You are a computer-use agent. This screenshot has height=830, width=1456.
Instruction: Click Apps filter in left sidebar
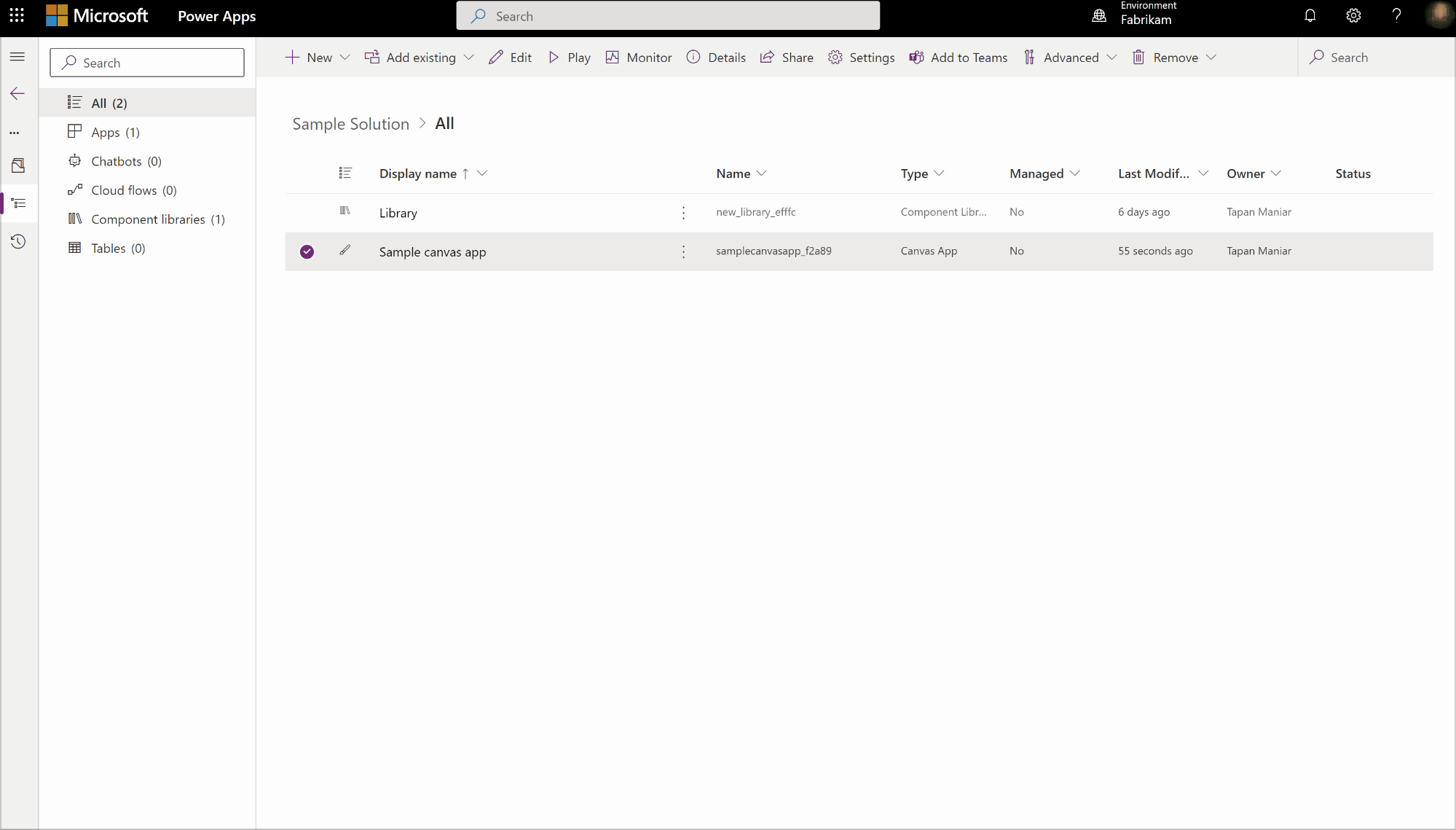click(115, 131)
